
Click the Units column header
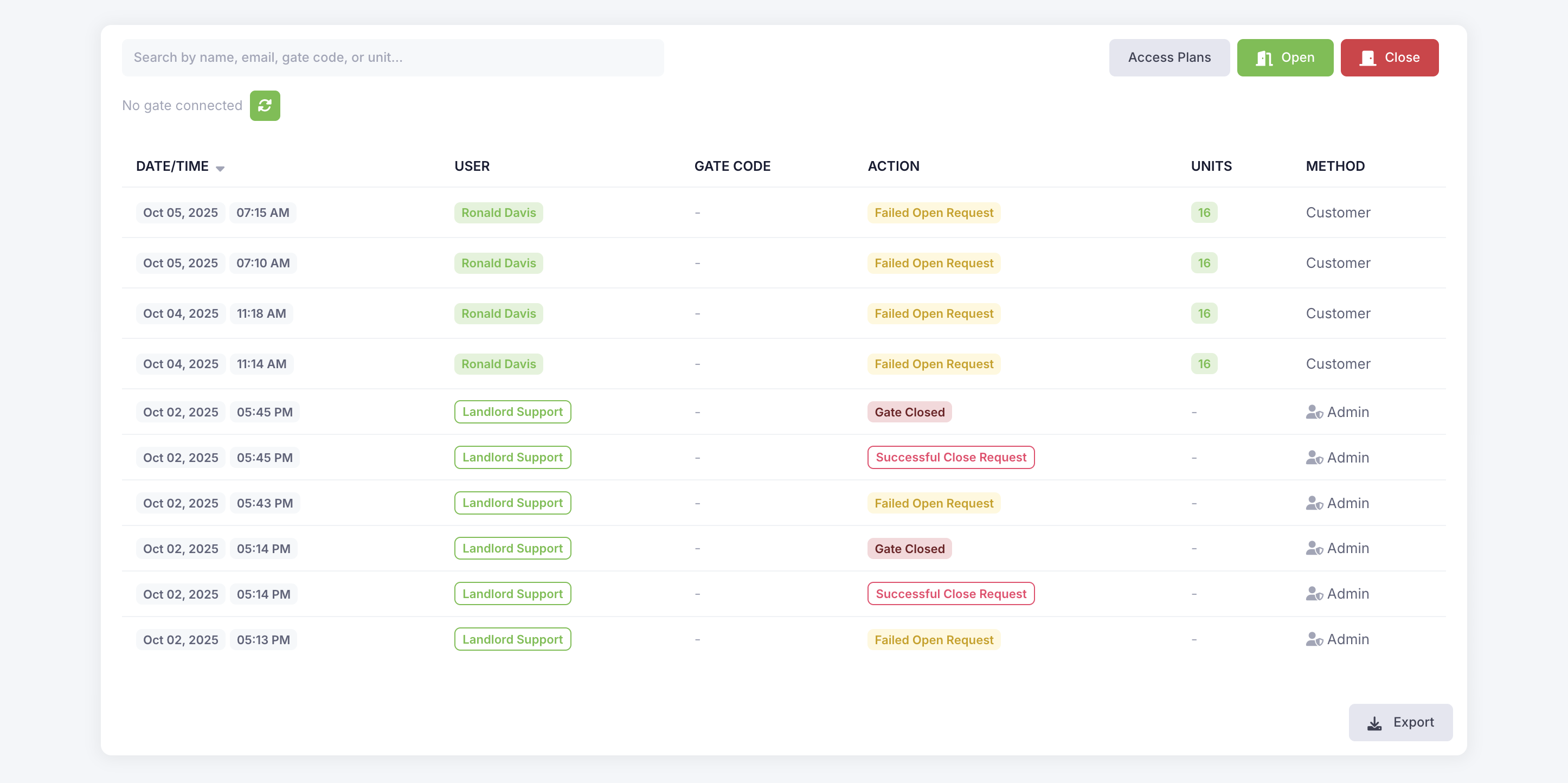1211,166
